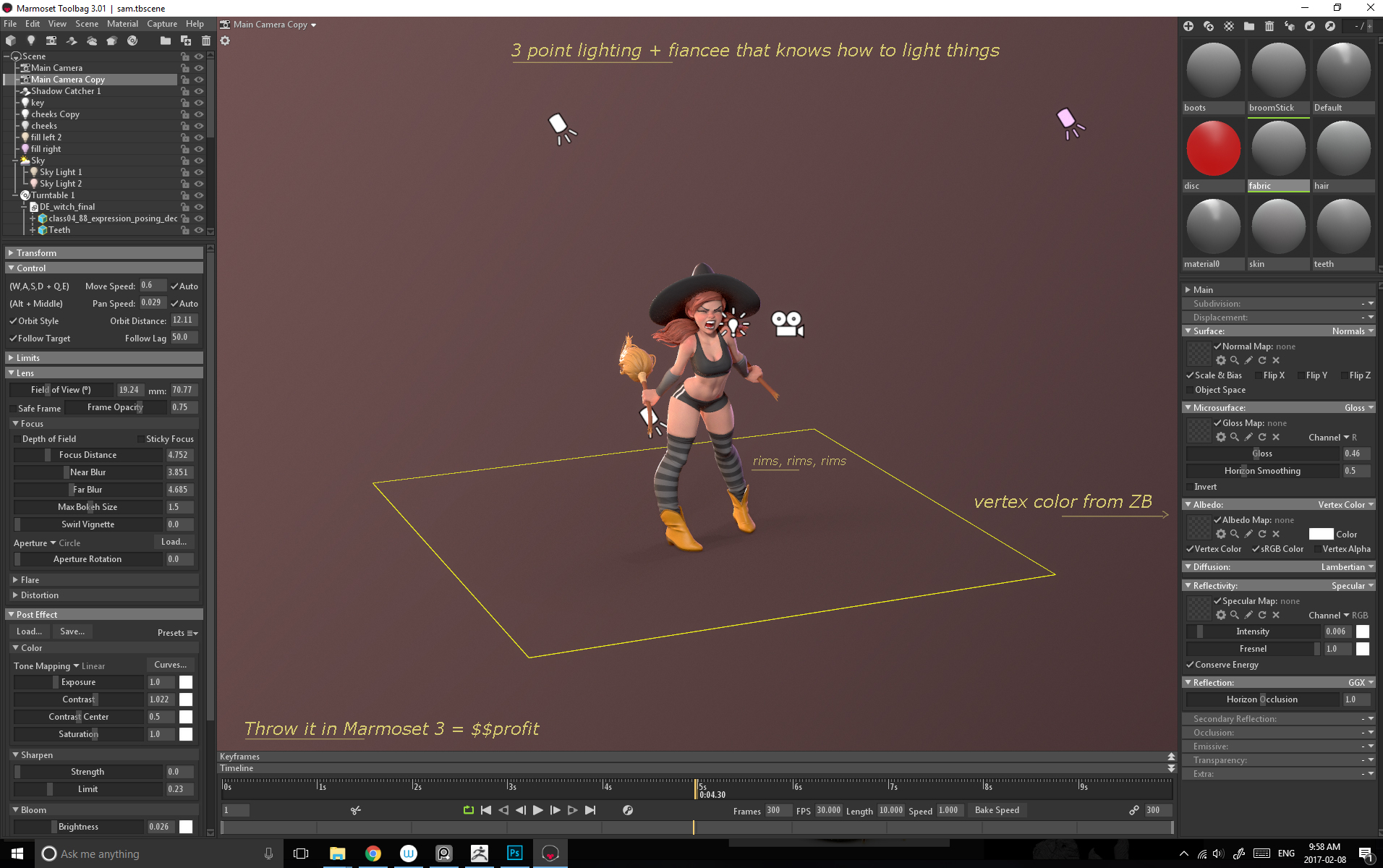This screenshot has width=1383, height=868.
Task: Click the Bake Speed button
Action: [x=997, y=810]
